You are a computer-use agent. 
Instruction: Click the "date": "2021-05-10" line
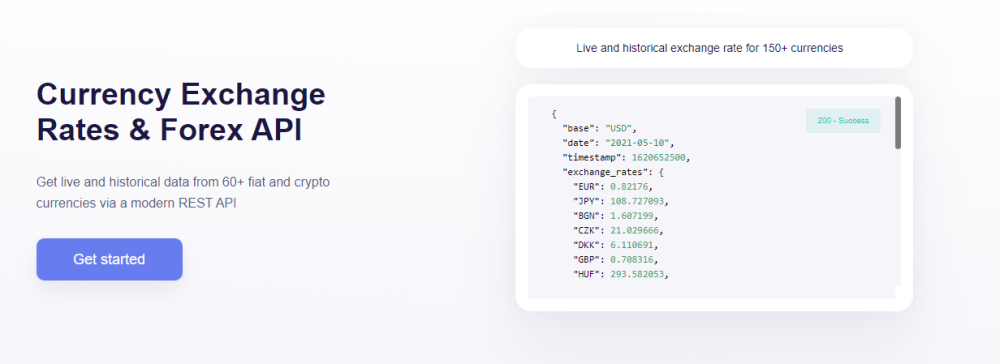[x=618, y=143]
